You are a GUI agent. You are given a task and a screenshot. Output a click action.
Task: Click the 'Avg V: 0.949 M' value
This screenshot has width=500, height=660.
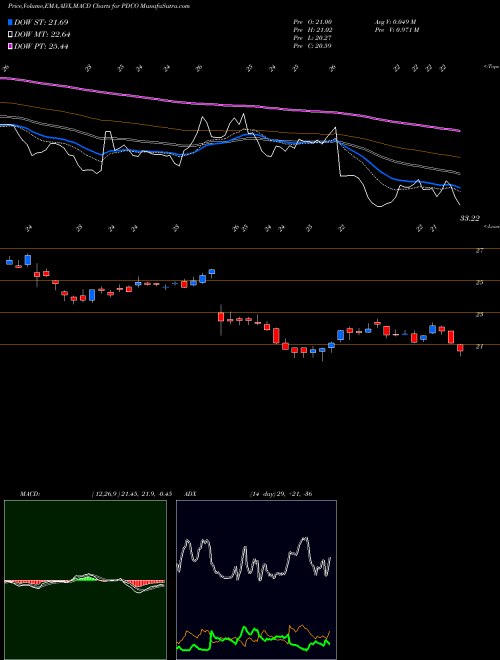(x=395, y=21)
